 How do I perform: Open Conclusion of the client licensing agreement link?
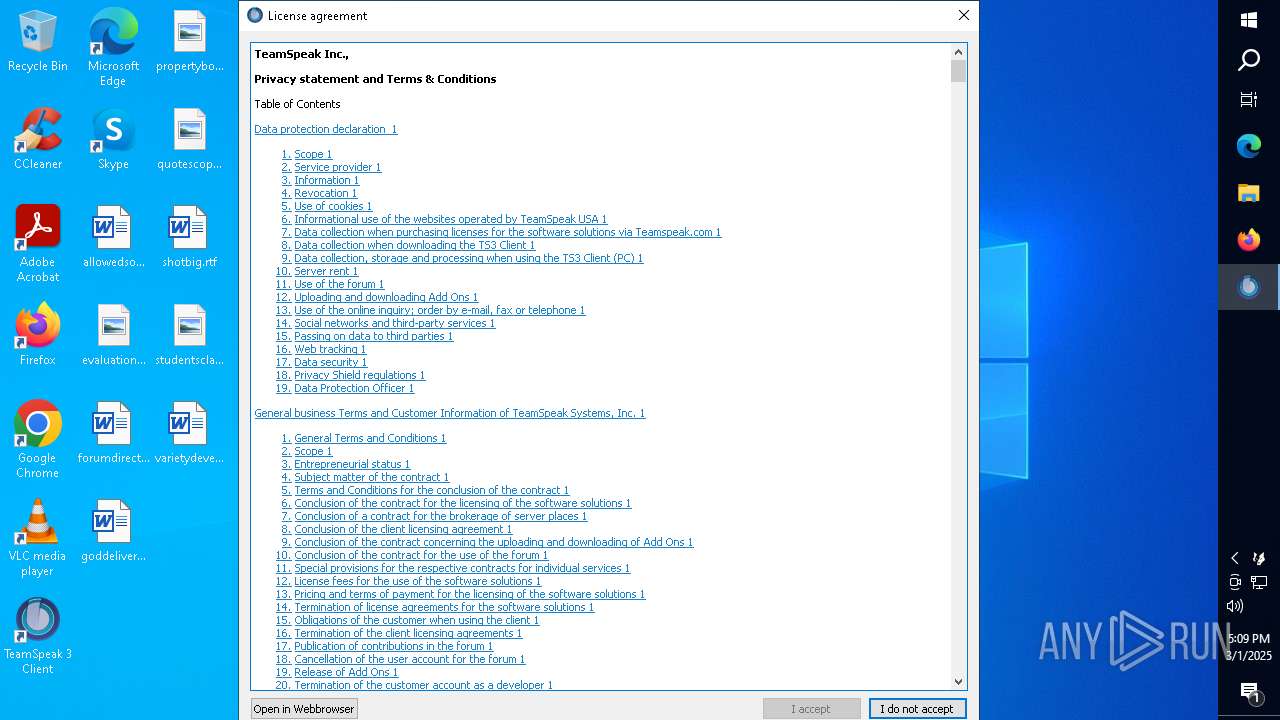click(403, 529)
